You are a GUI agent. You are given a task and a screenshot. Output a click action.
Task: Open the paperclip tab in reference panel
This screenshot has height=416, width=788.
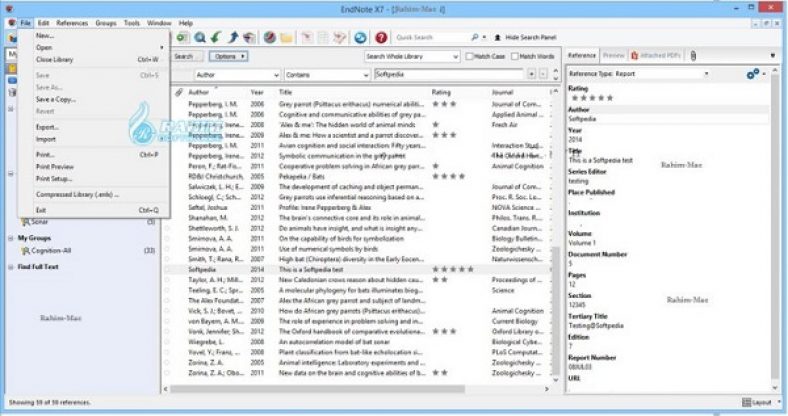[693, 56]
